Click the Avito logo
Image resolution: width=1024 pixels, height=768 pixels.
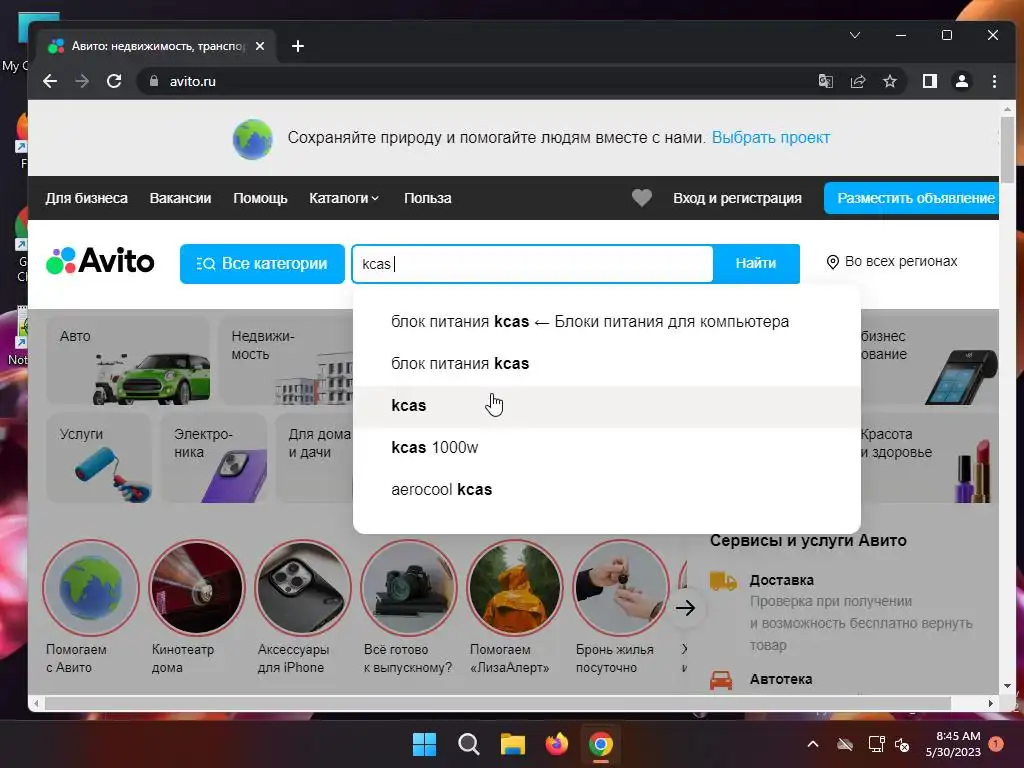(101, 261)
